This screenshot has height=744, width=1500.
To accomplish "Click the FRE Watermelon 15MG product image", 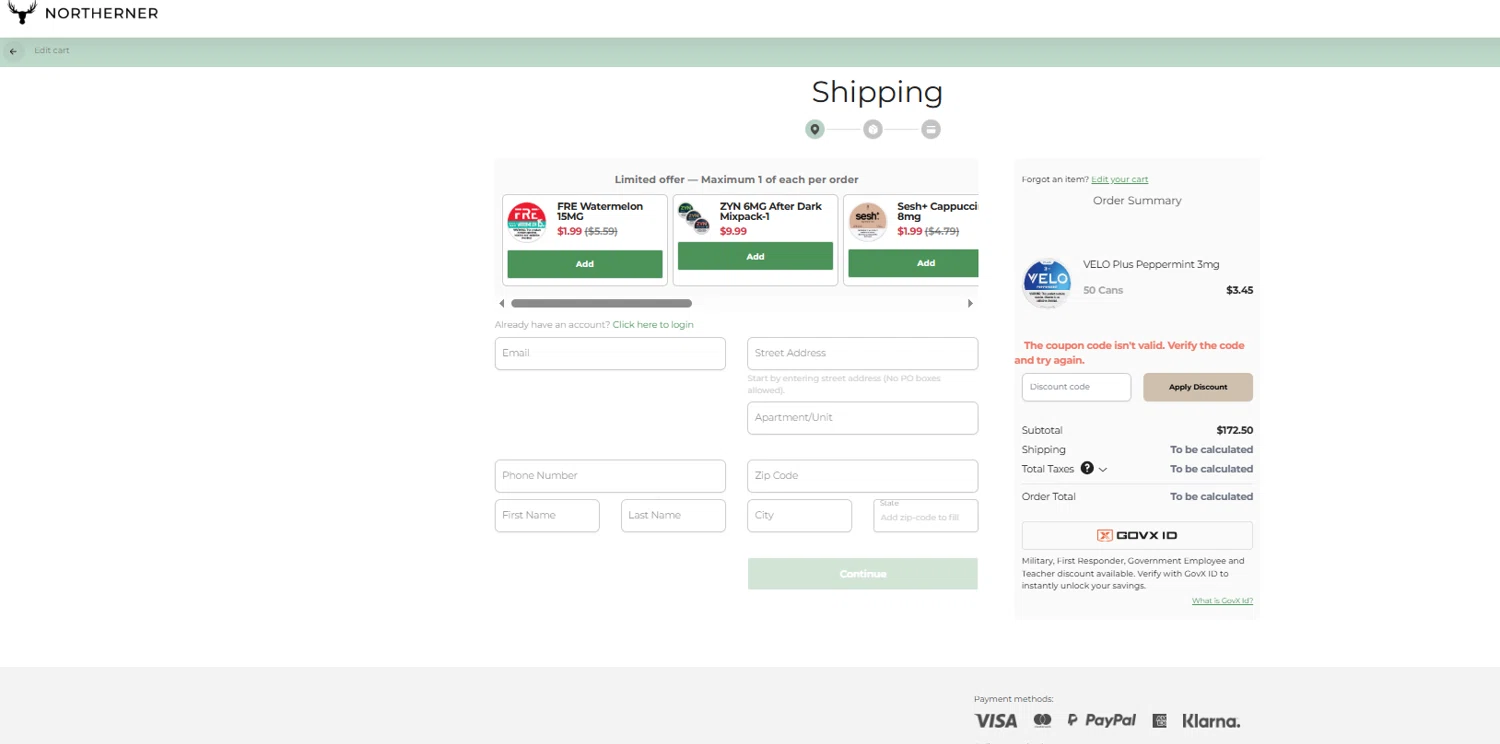I will click(x=527, y=222).
